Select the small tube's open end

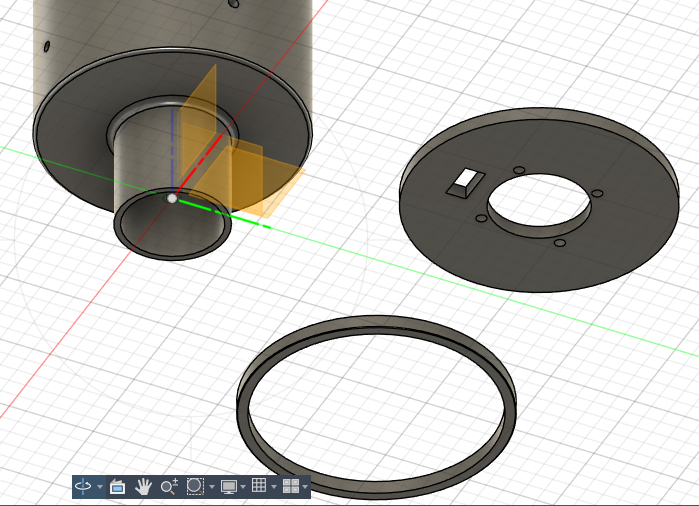pos(172,227)
